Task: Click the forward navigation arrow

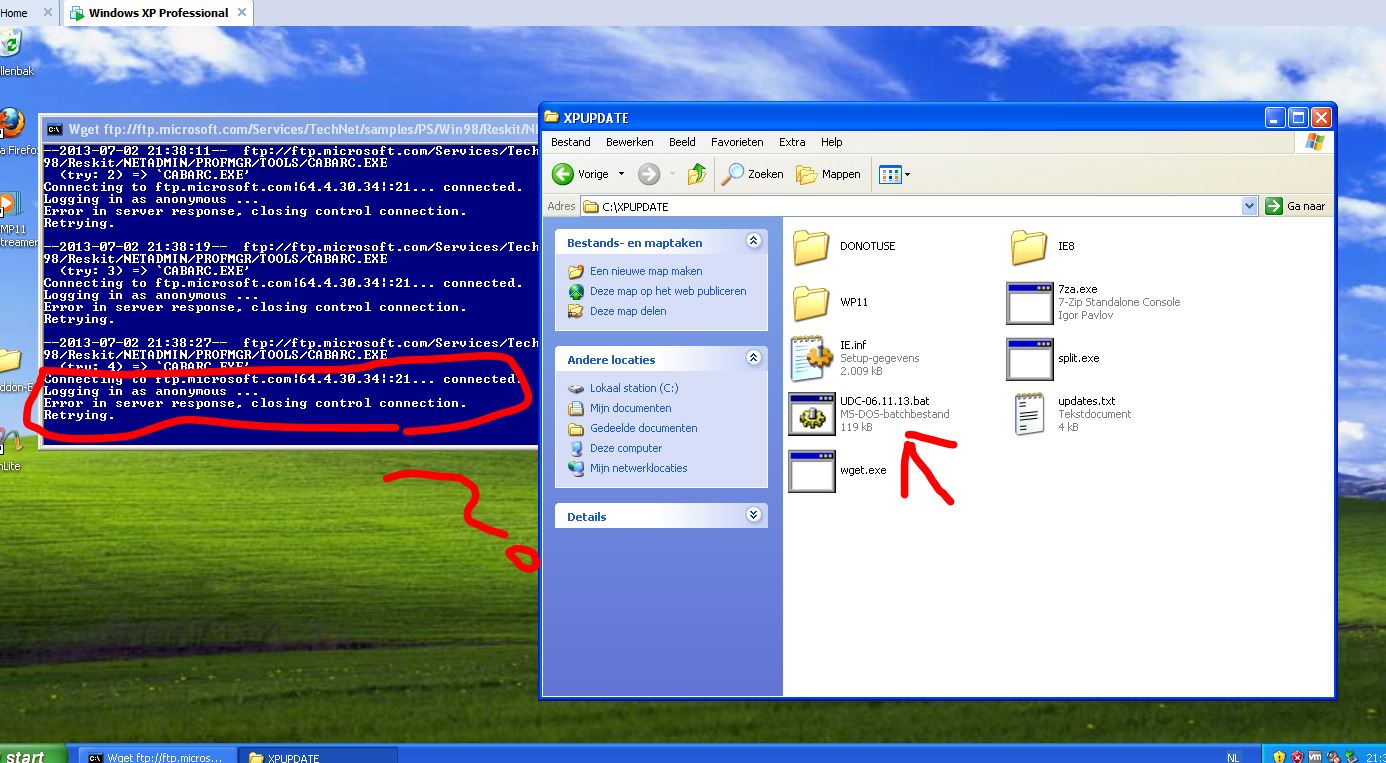Action: tap(649, 174)
